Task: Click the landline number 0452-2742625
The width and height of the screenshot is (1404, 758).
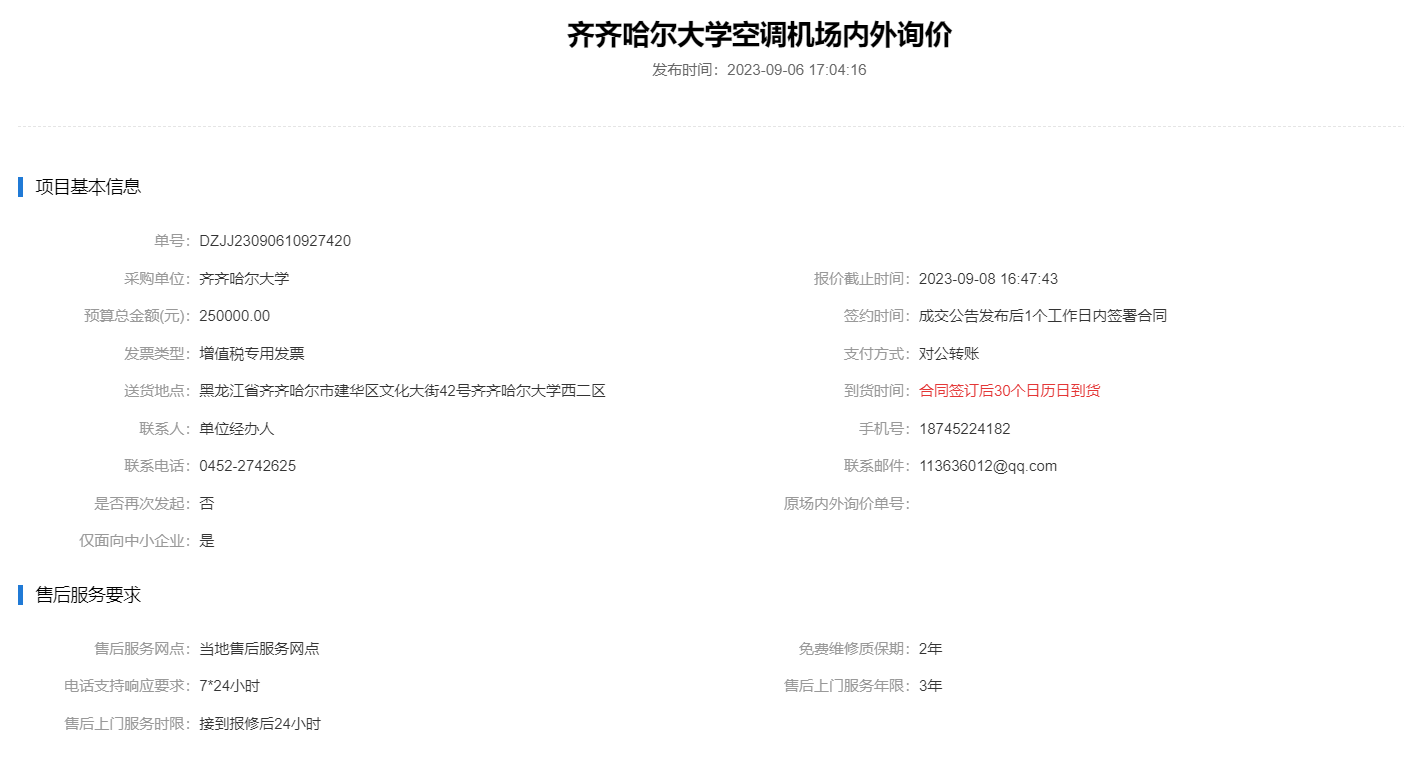Action: coord(247,466)
